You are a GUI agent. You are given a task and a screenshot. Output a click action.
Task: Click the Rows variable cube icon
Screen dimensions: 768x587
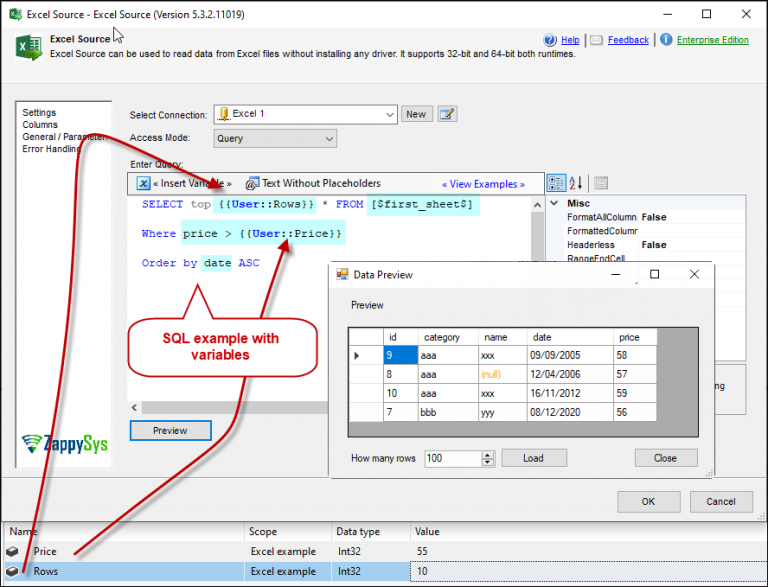point(12,571)
